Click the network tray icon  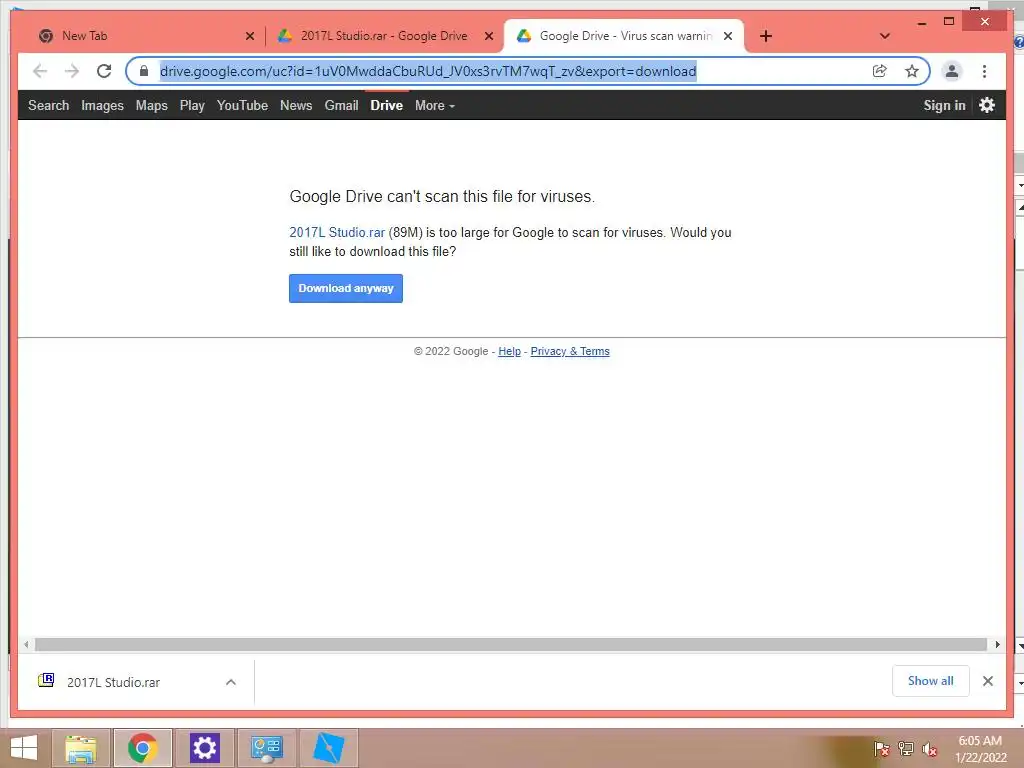[x=906, y=749]
